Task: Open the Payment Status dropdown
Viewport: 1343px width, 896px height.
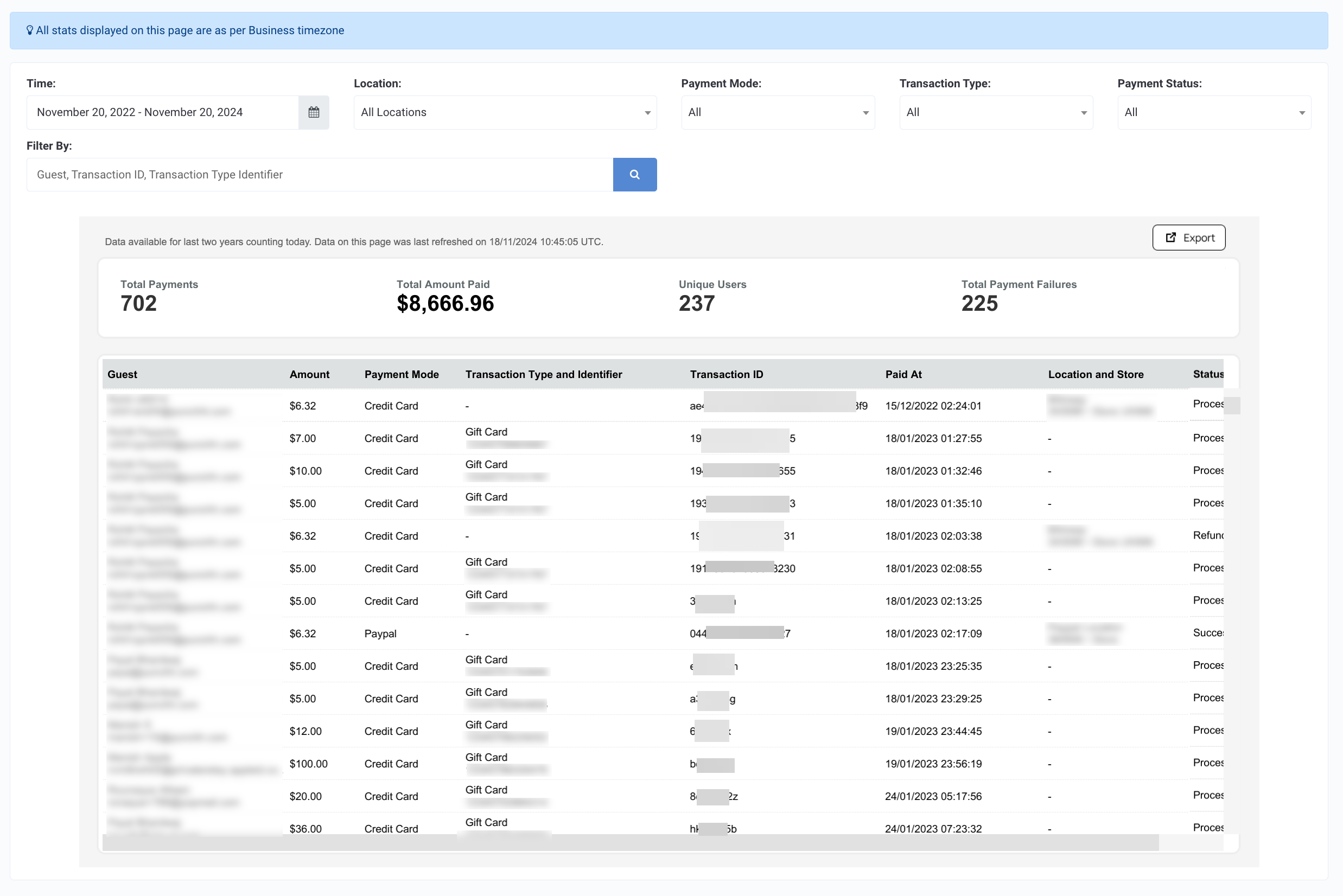Action: pos(1214,112)
